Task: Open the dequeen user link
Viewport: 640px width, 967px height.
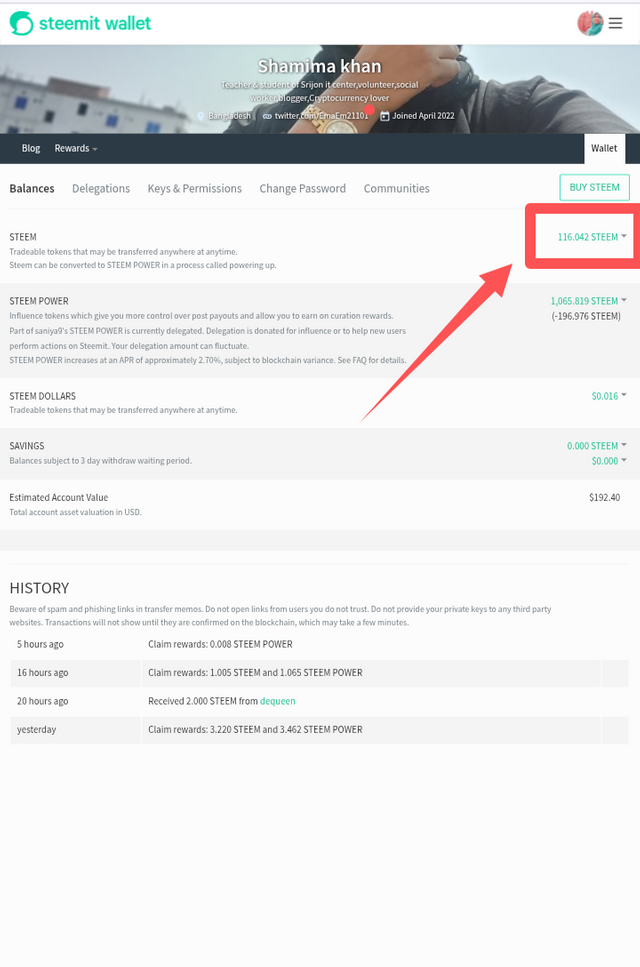Action: (277, 701)
